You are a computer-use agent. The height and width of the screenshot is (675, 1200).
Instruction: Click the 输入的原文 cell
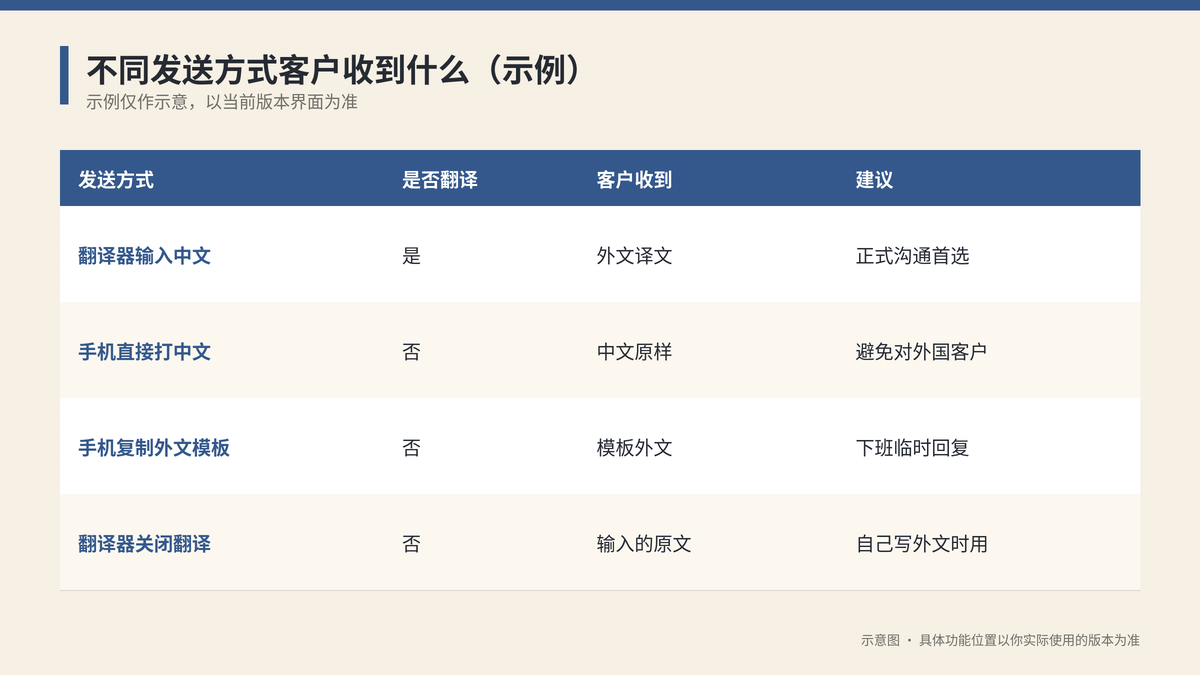click(644, 544)
